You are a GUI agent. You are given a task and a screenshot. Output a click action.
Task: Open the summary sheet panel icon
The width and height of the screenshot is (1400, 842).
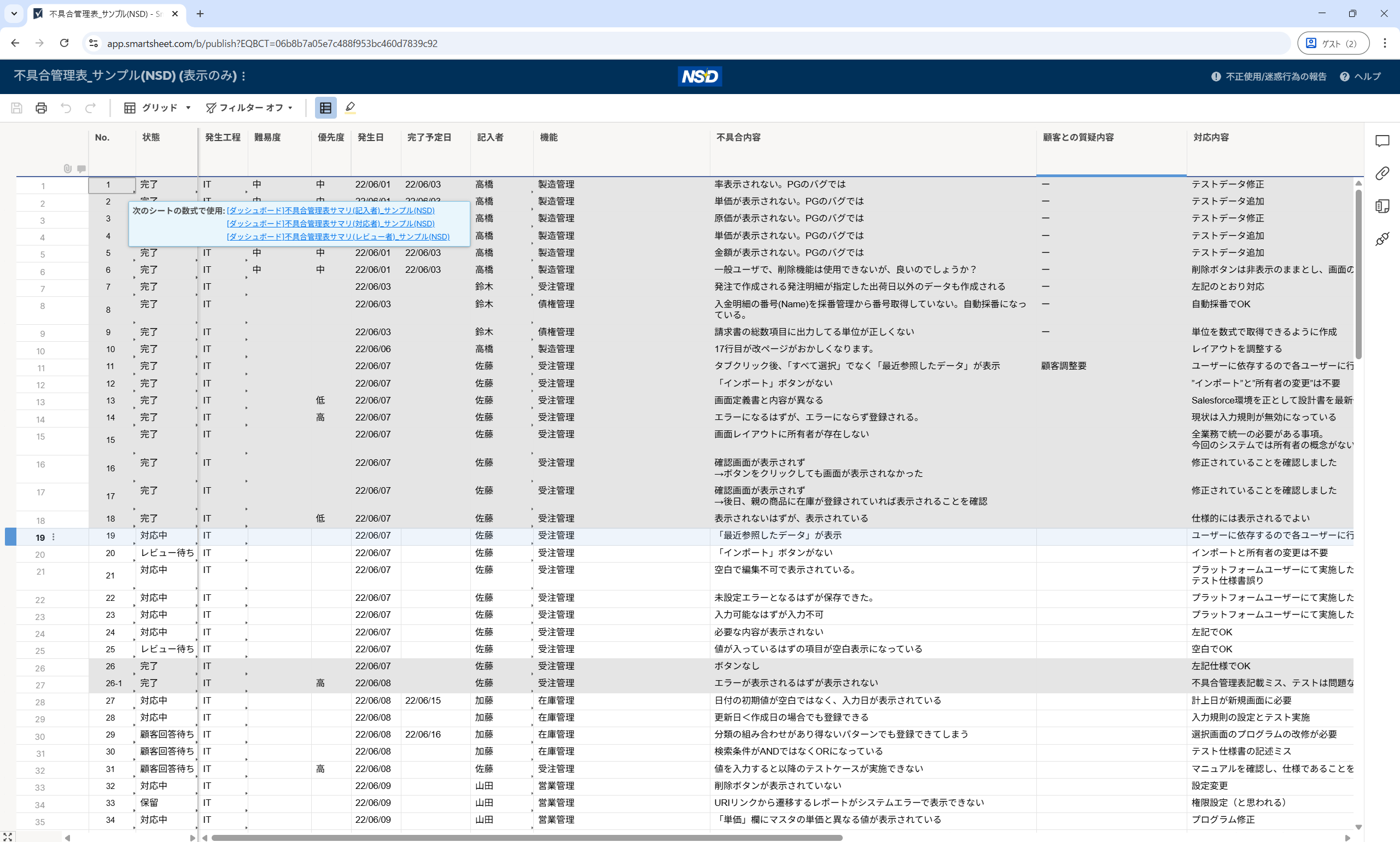click(1382, 206)
